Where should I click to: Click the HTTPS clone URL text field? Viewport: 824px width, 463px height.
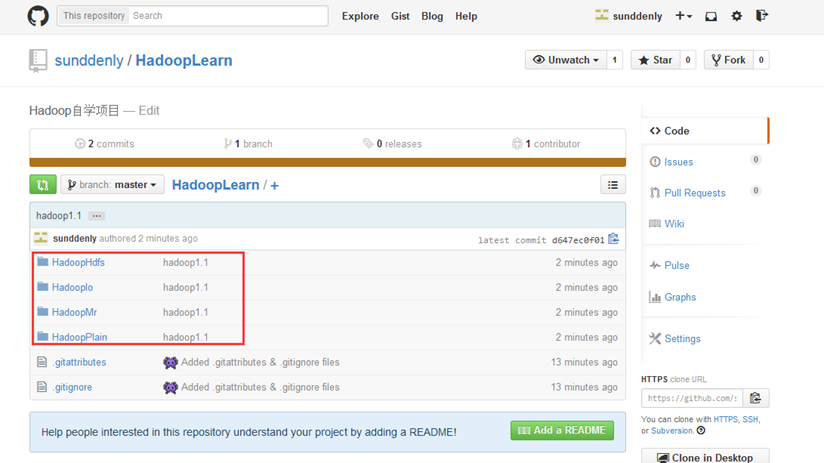pos(692,398)
